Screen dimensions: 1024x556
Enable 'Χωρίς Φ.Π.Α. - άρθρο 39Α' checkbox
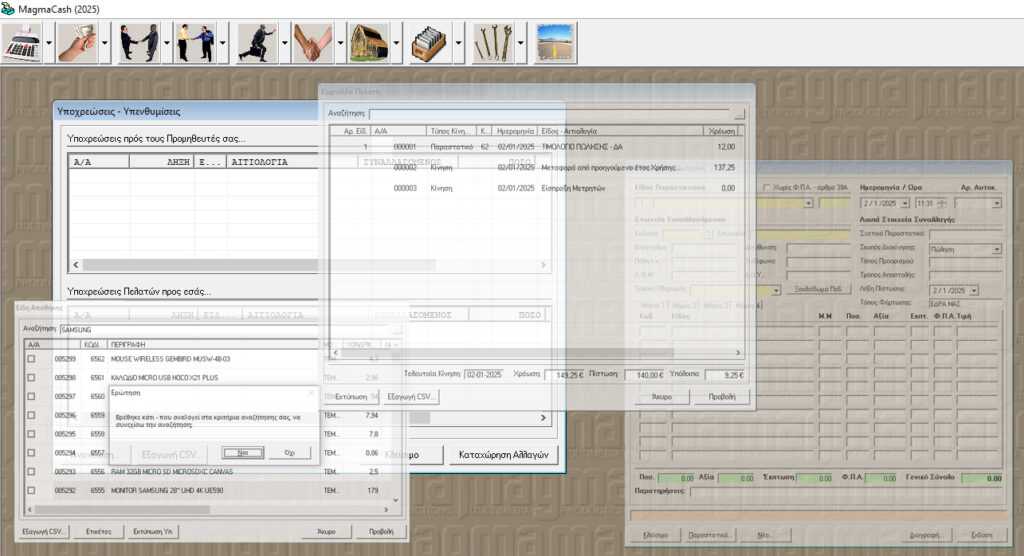point(768,188)
